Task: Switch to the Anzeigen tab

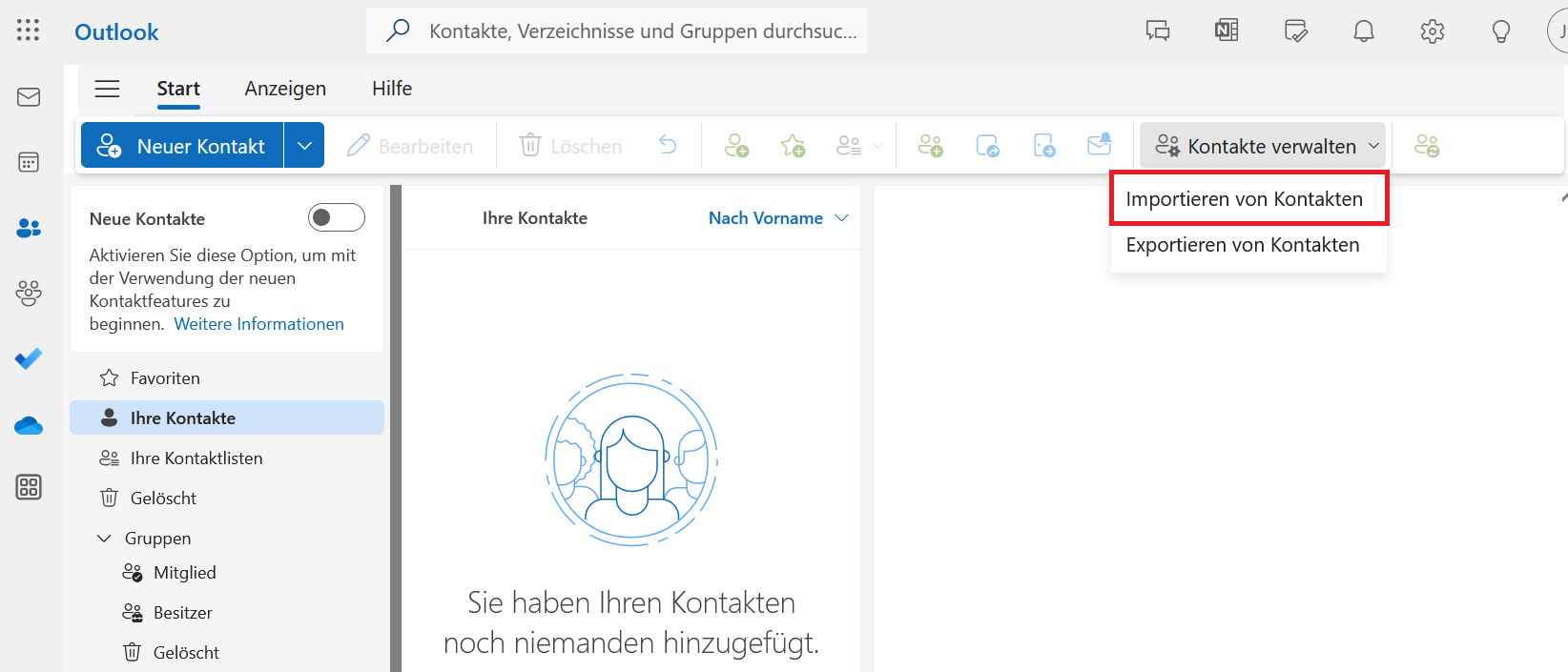Action: coord(285,89)
